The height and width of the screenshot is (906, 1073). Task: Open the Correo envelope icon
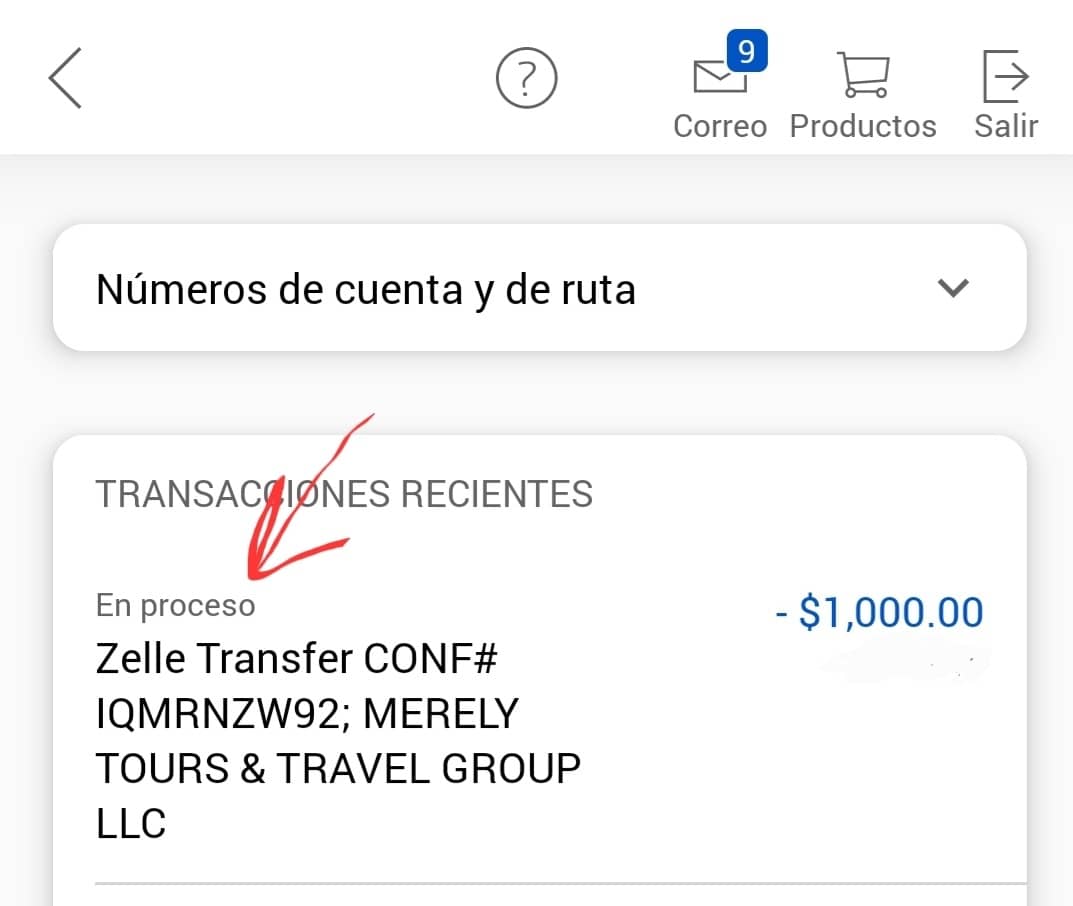[x=719, y=75]
